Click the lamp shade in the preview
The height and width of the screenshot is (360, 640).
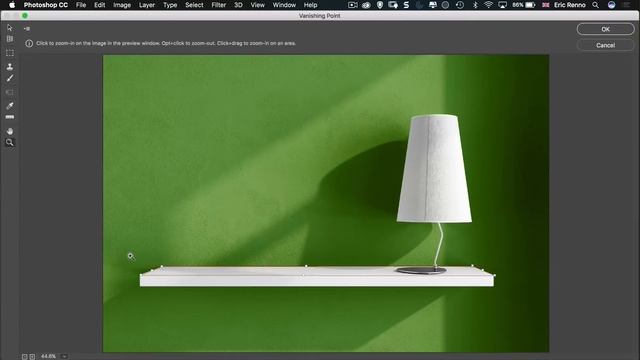pyautogui.click(x=434, y=168)
